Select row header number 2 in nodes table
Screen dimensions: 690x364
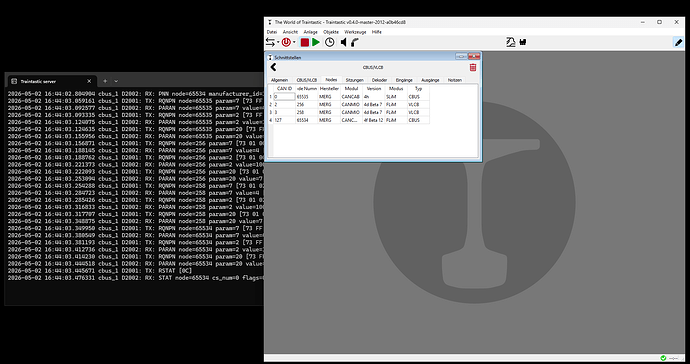271,104
